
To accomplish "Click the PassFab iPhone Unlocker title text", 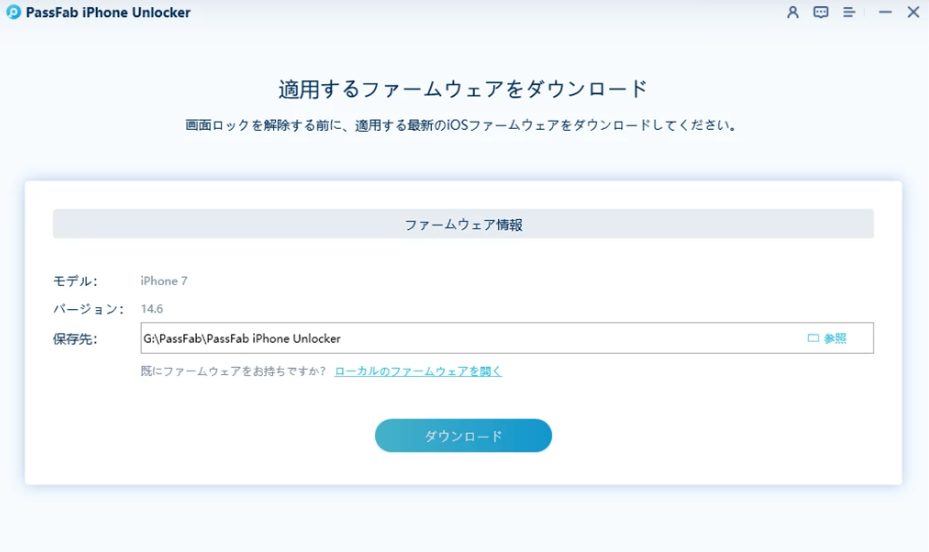I will [x=108, y=12].
